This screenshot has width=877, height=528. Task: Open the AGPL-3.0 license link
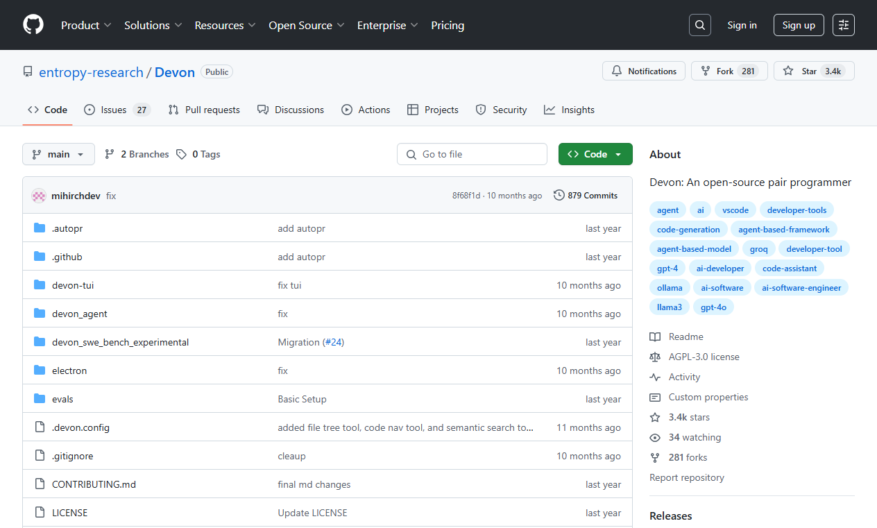704,357
